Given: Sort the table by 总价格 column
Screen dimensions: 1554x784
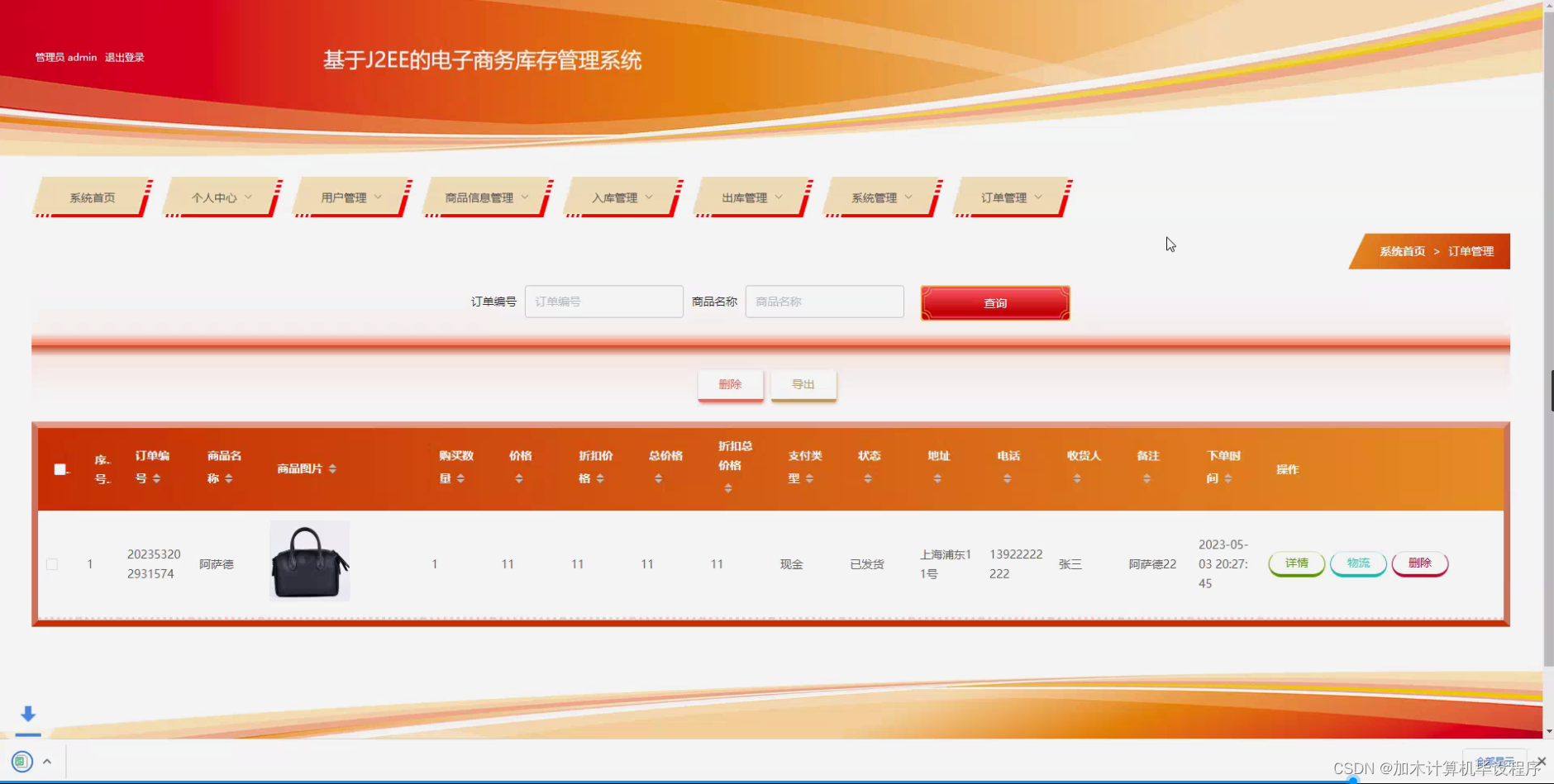Looking at the screenshot, I should [x=658, y=478].
